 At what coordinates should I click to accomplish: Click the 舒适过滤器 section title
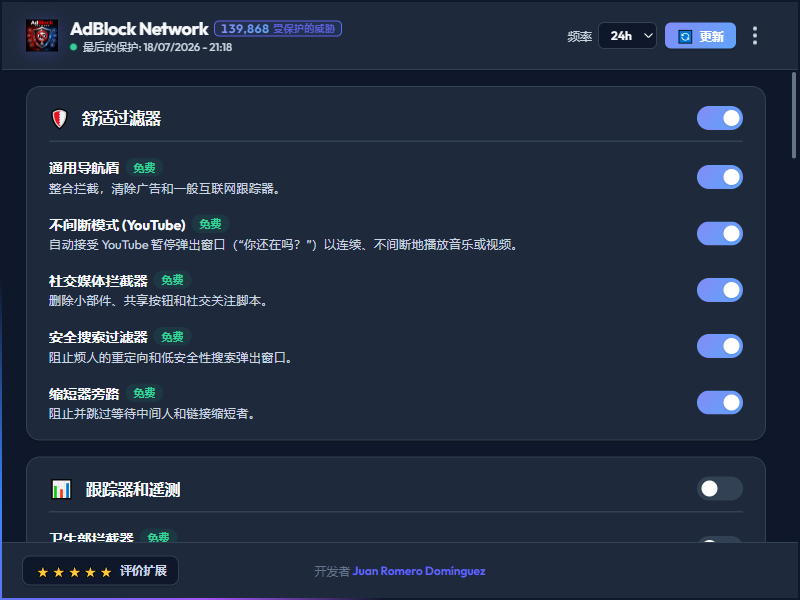point(121,118)
